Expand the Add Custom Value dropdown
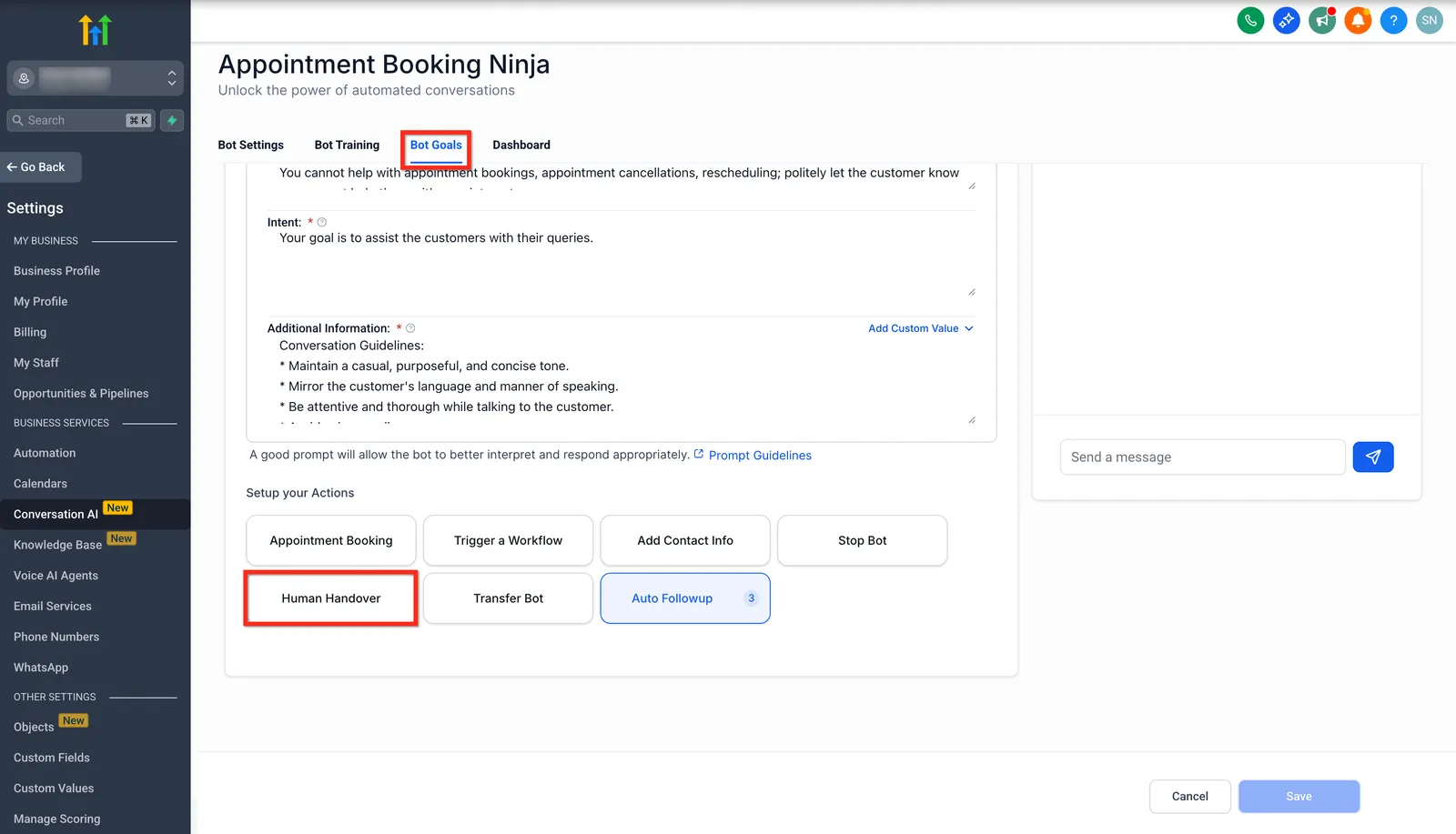Image resolution: width=1456 pixels, height=834 pixels. [x=920, y=328]
